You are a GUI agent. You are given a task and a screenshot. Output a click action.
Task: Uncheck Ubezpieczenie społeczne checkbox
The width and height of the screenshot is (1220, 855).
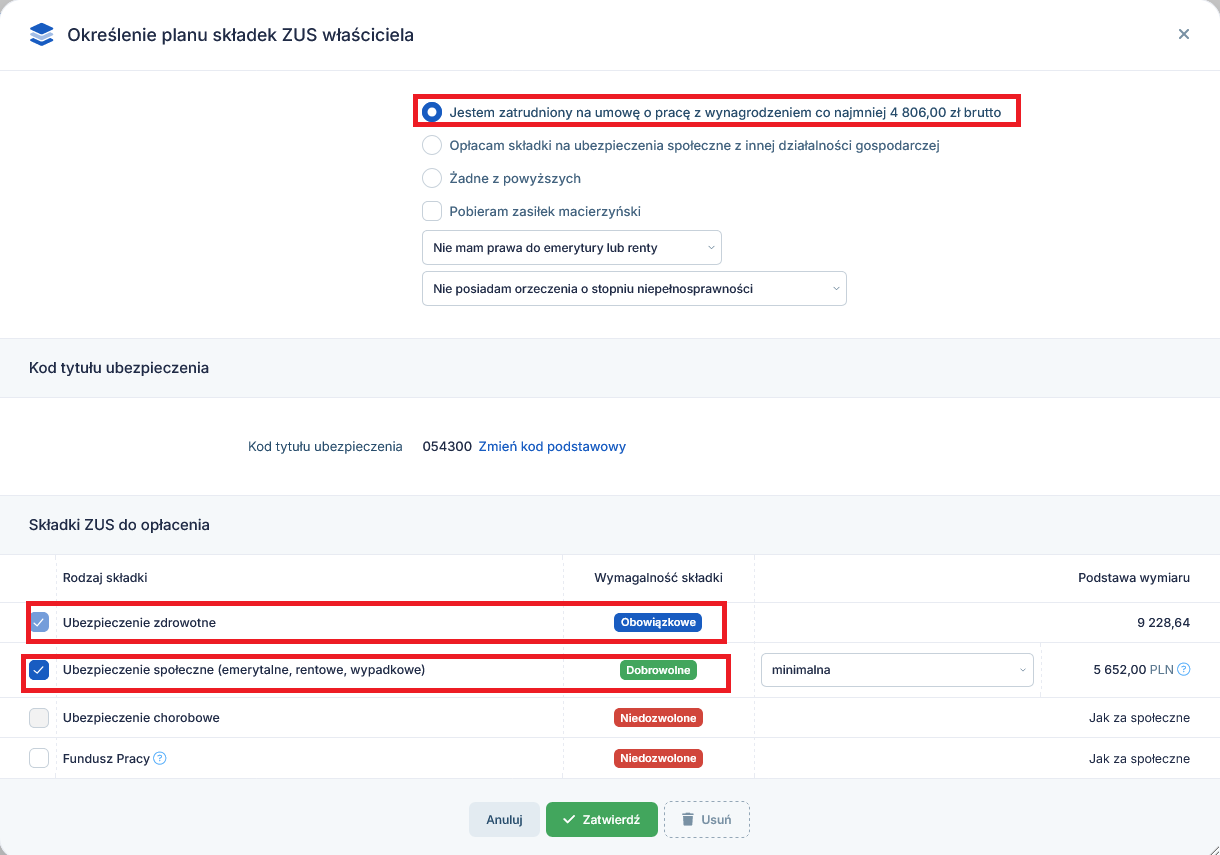[39, 670]
